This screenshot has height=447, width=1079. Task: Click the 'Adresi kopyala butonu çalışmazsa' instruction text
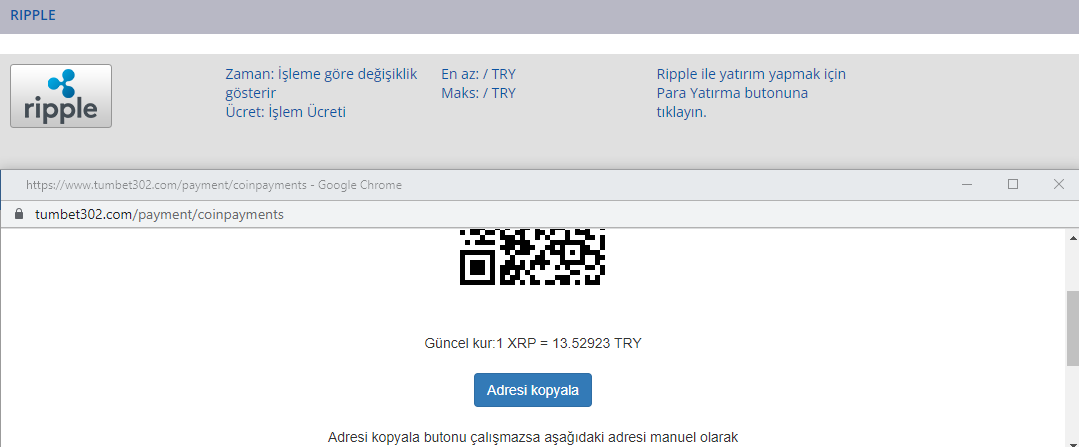click(533, 437)
